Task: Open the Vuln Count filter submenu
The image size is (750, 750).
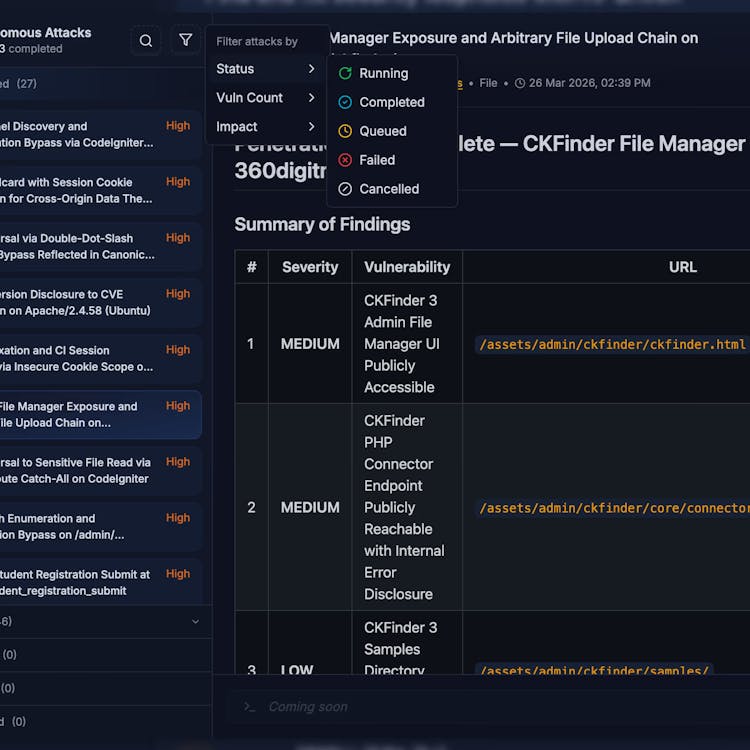Action: (x=265, y=98)
